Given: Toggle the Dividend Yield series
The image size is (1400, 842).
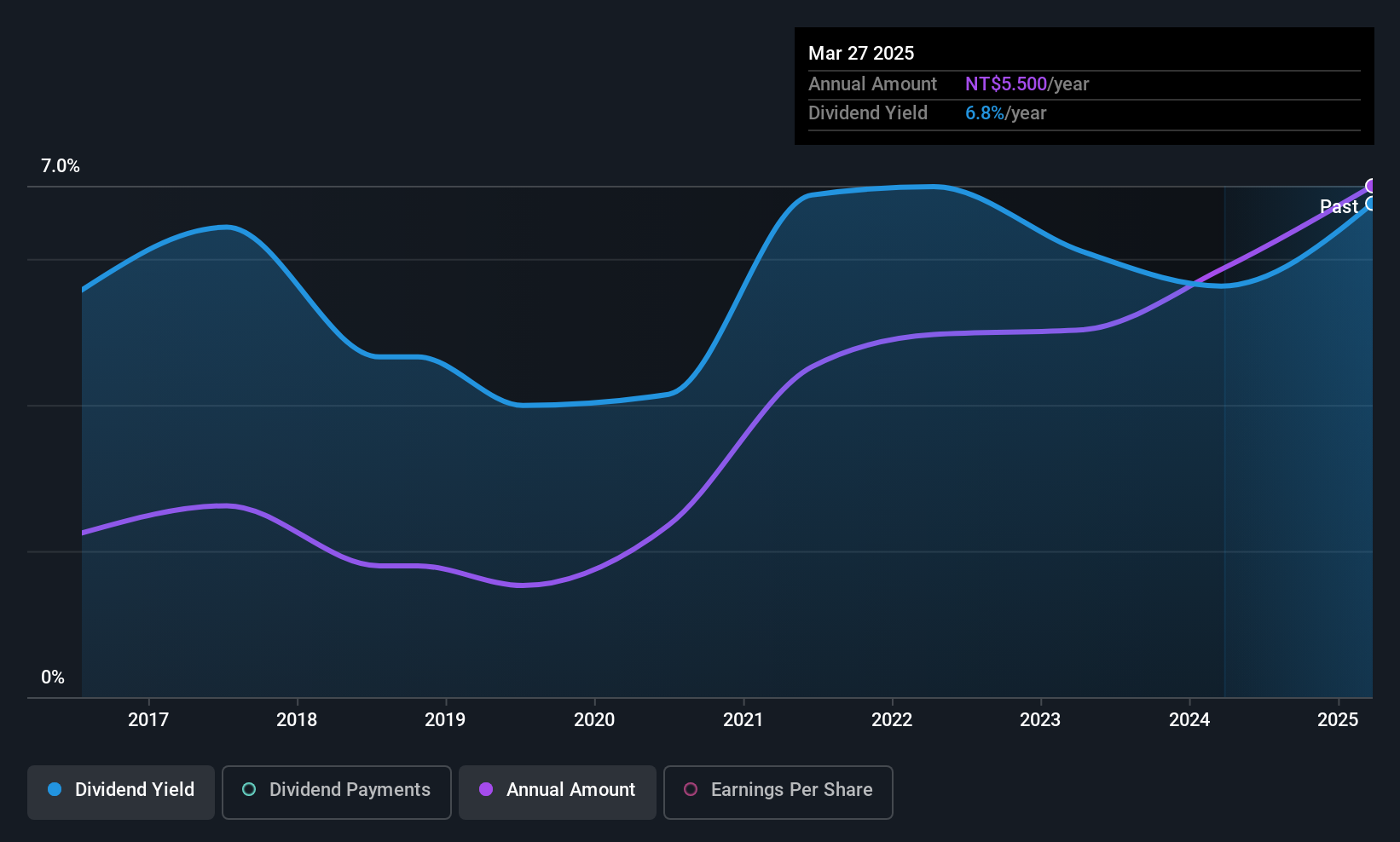Looking at the screenshot, I should tap(121, 793).
